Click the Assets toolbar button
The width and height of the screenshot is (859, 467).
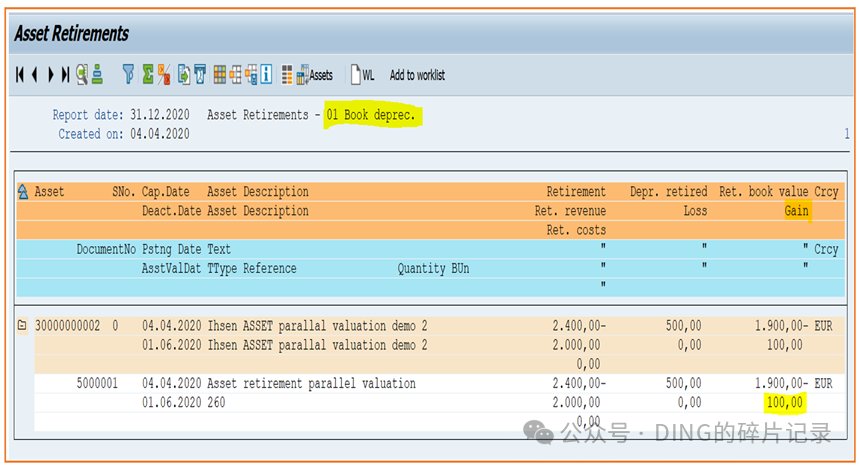click(314, 75)
